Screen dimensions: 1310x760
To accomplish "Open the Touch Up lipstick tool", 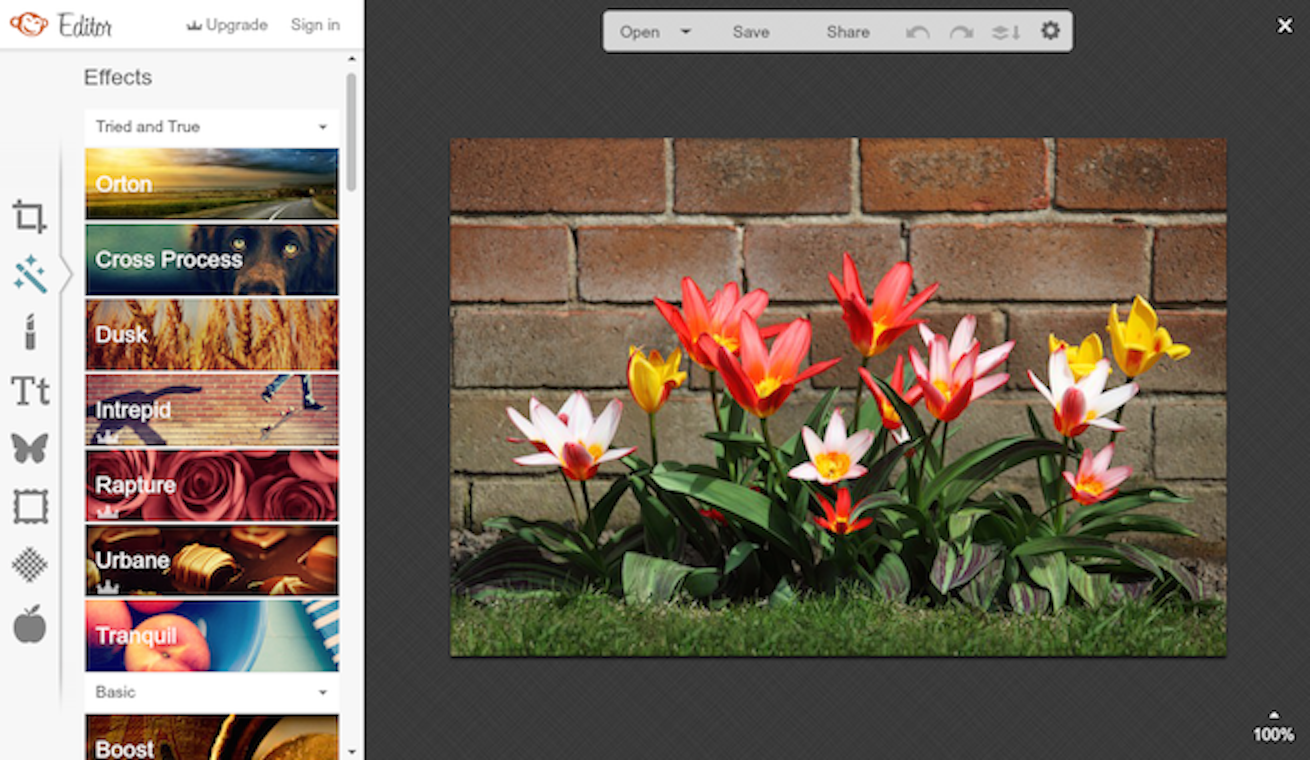I will tap(30, 332).
